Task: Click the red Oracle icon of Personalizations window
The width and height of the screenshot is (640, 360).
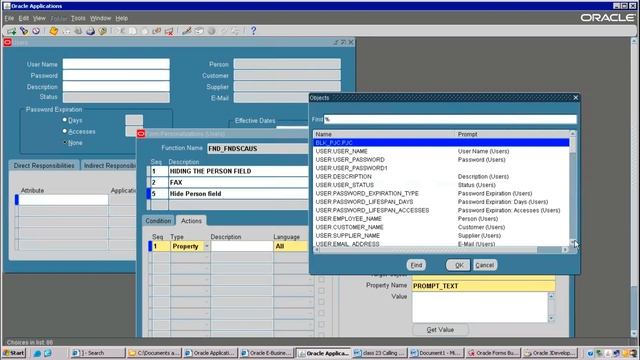Action: pyautogui.click(x=141, y=133)
